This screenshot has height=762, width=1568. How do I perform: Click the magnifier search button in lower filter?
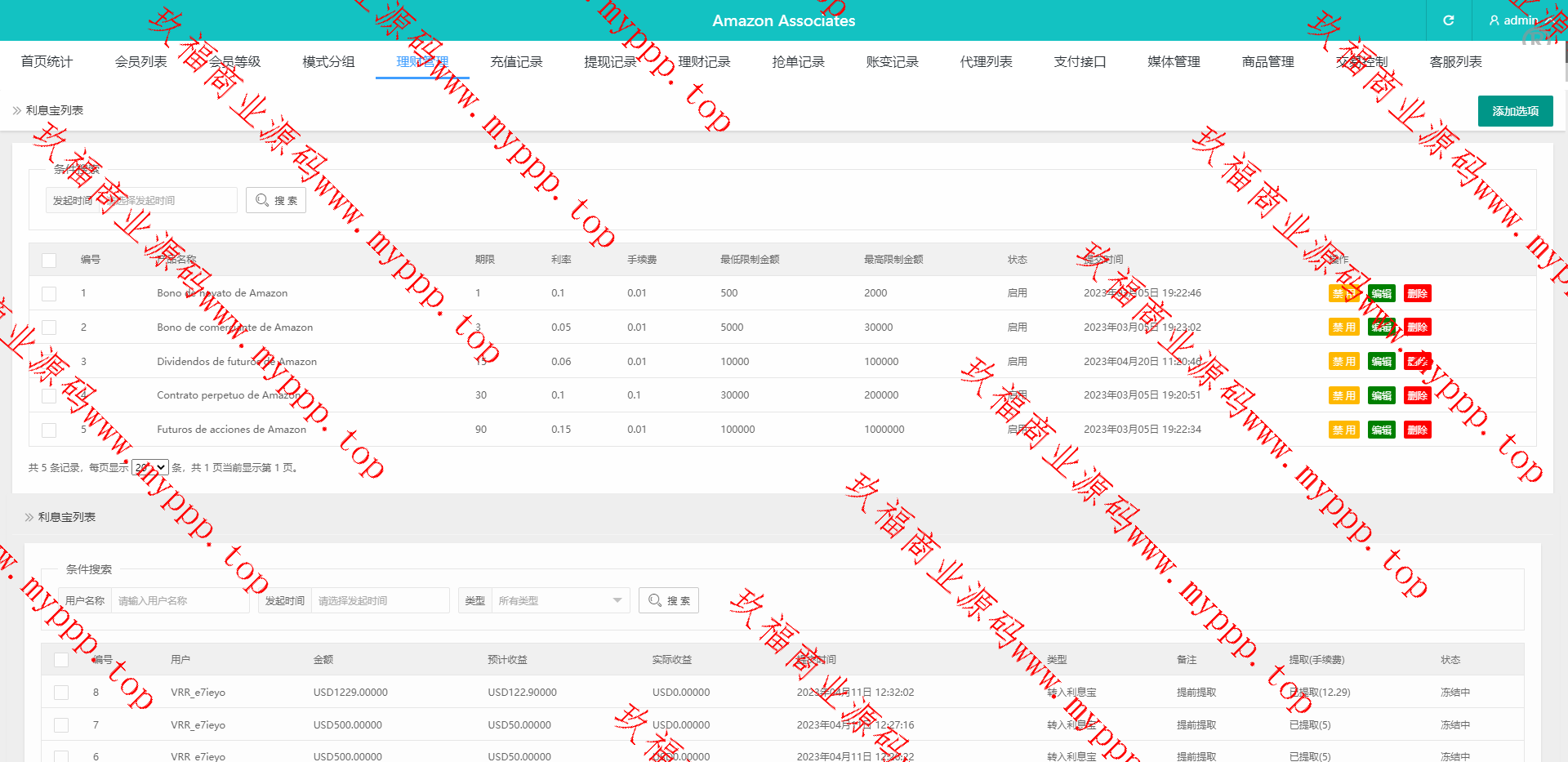point(669,600)
